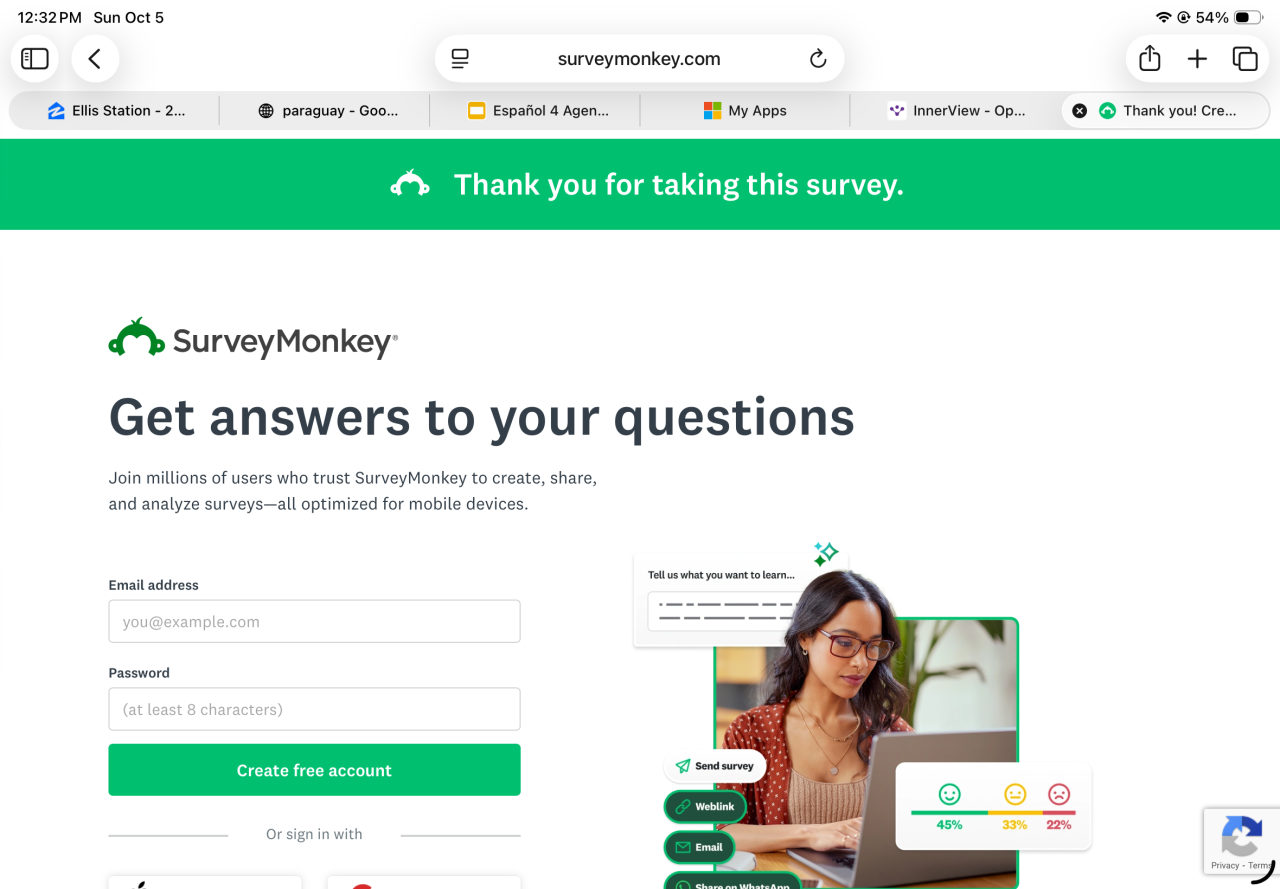Click the Create free account button
Screen dimensions: 1280x889
click(x=314, y=770)
